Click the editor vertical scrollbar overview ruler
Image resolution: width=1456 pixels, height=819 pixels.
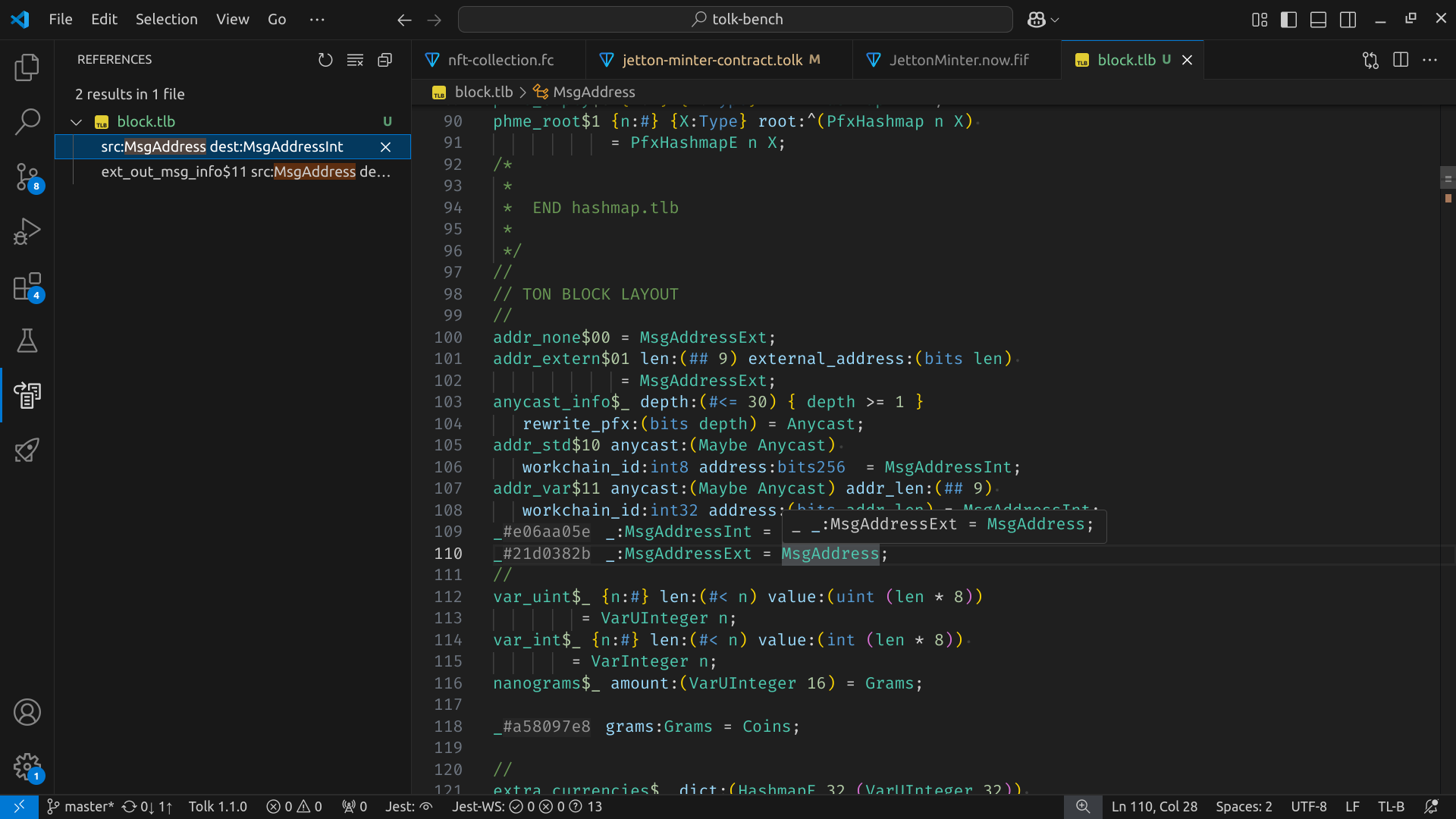pyautogui.click(x=1448, y=450)
